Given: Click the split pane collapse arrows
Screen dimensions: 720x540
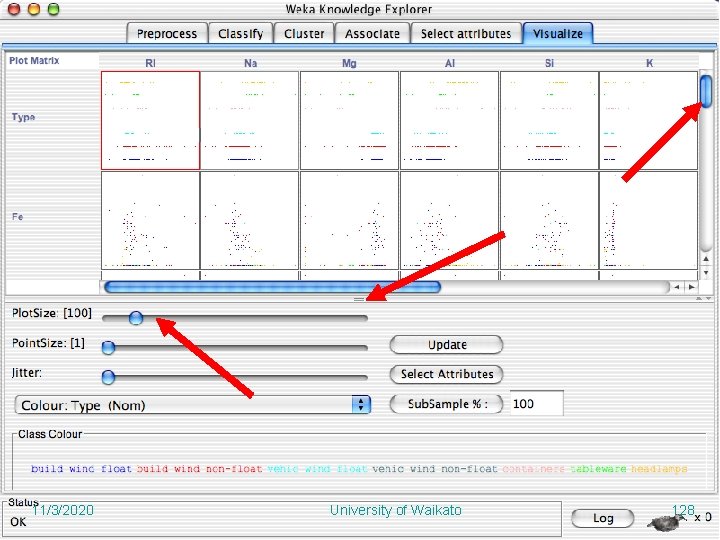Looking at the screenshot, I should coord(703,298).
